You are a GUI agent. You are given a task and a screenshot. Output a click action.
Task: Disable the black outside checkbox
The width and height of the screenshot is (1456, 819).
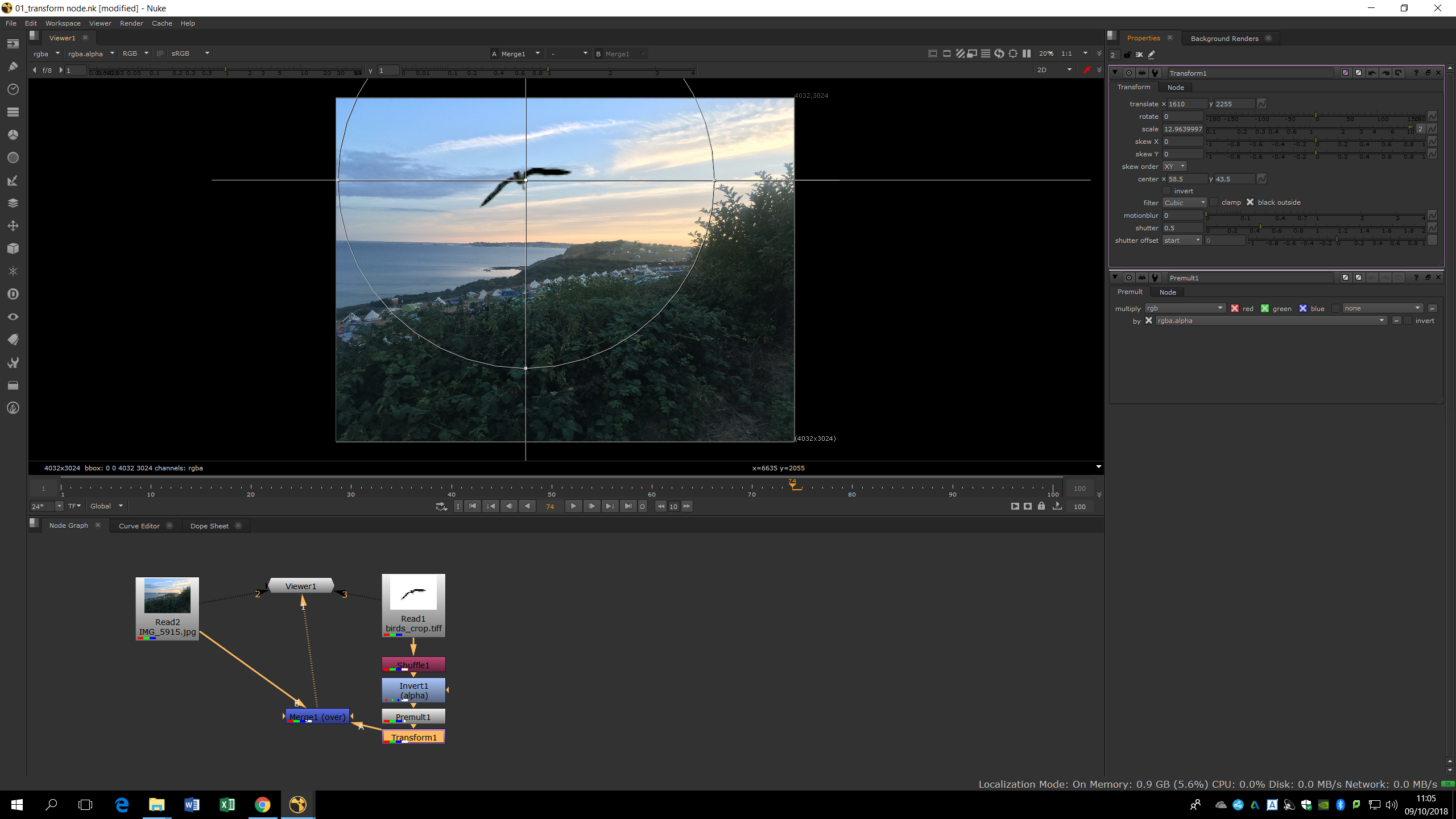[x=1250, y=202]
